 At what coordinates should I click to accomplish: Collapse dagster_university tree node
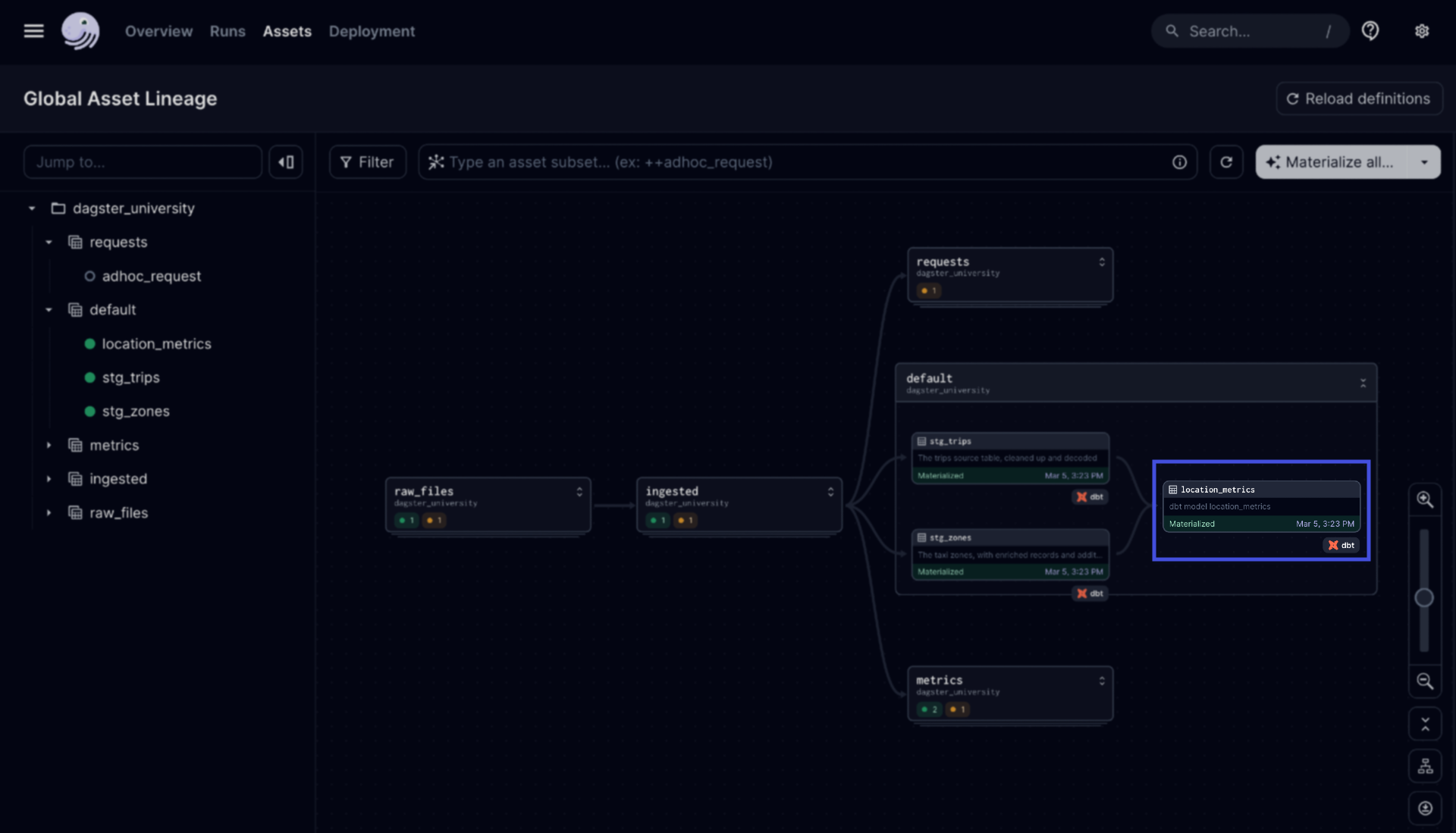[x=32, y=208]
